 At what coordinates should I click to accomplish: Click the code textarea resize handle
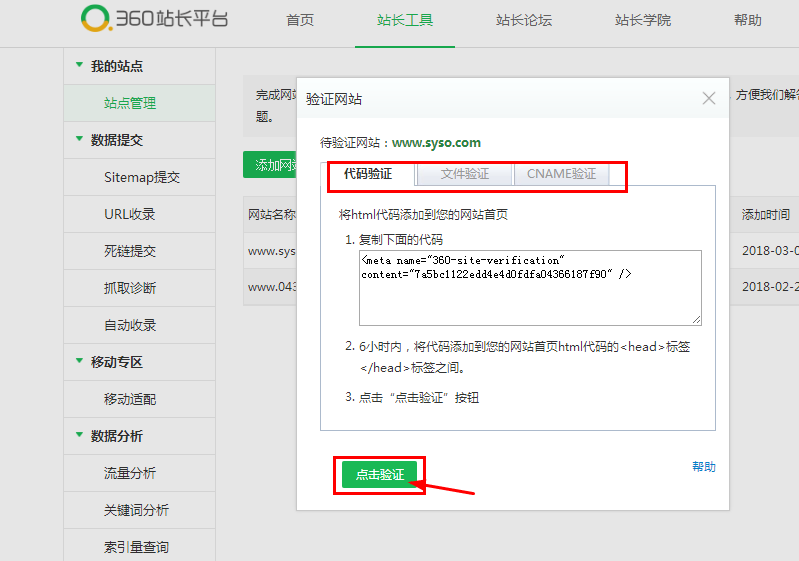[697, 320]
